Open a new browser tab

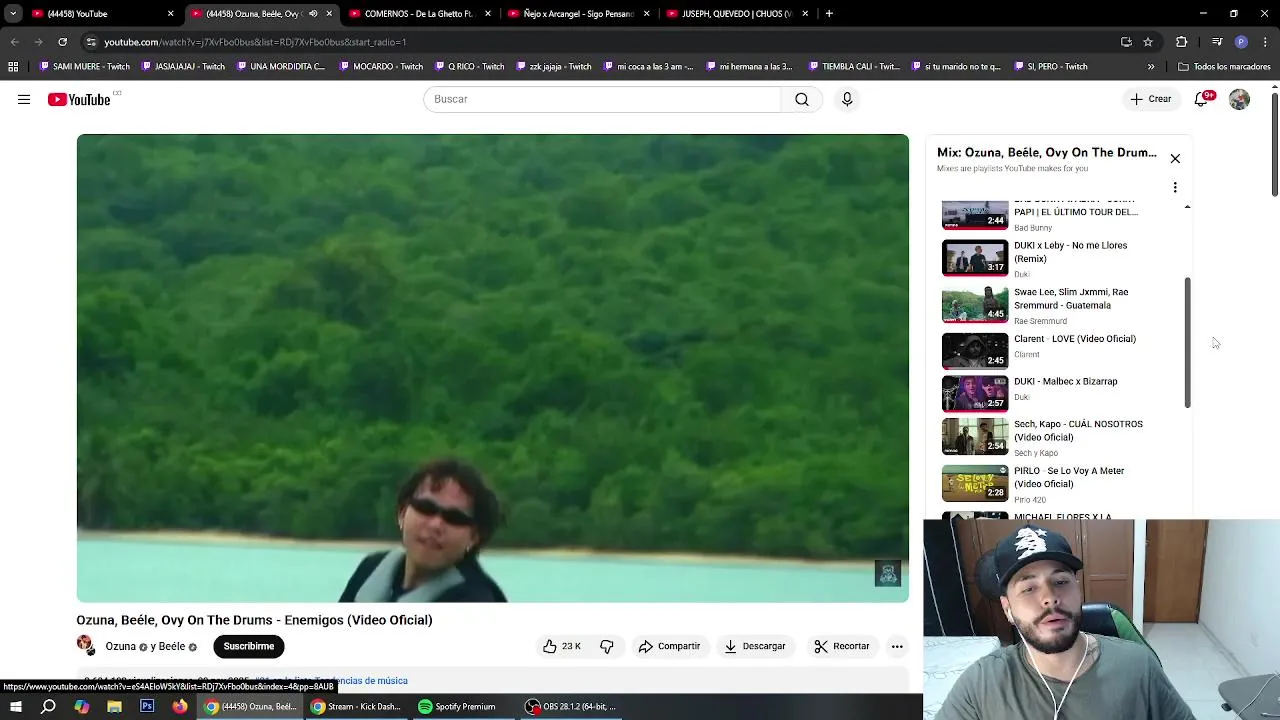tap(829, 14)
